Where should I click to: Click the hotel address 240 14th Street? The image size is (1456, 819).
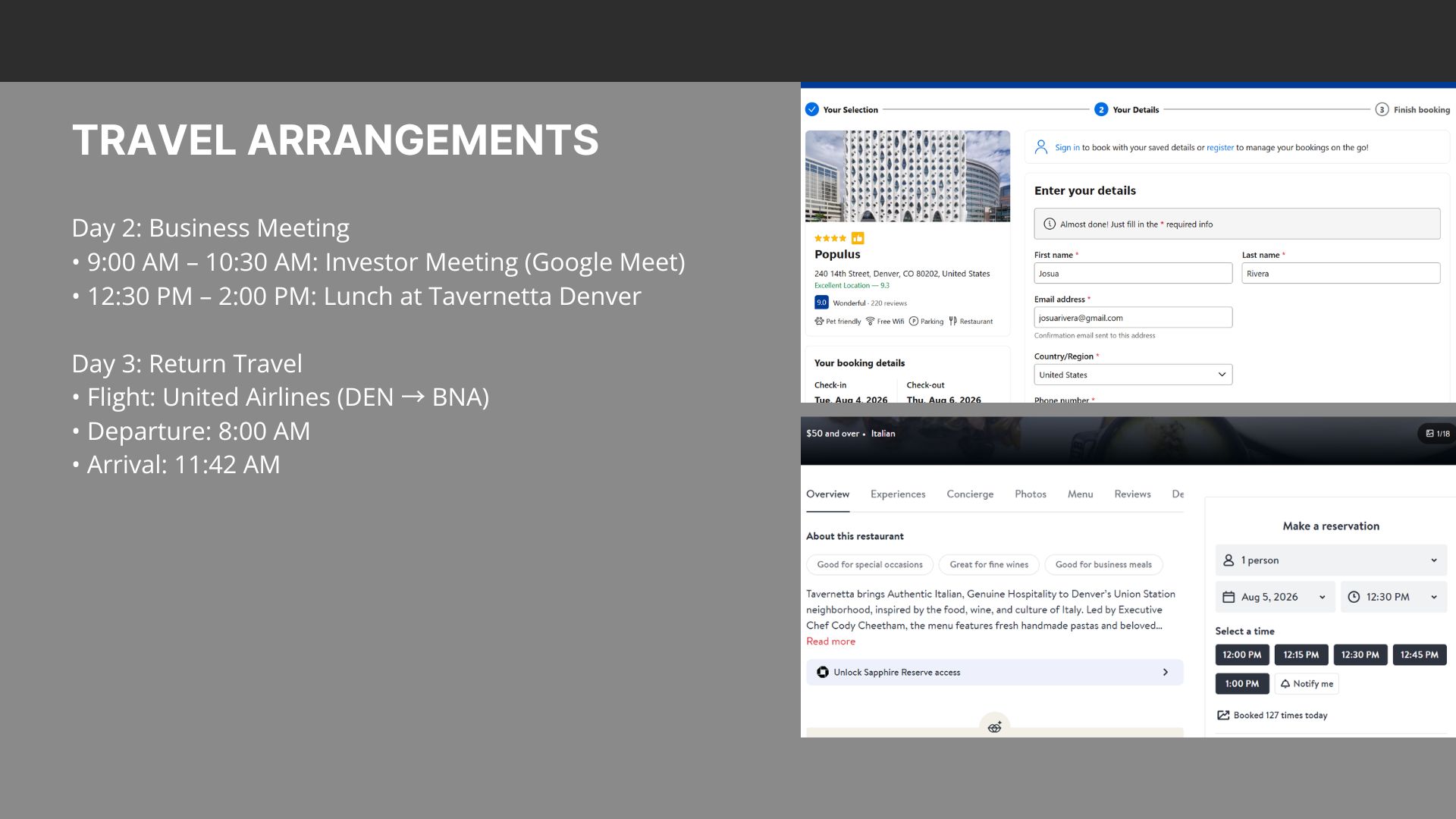point(902,274)
